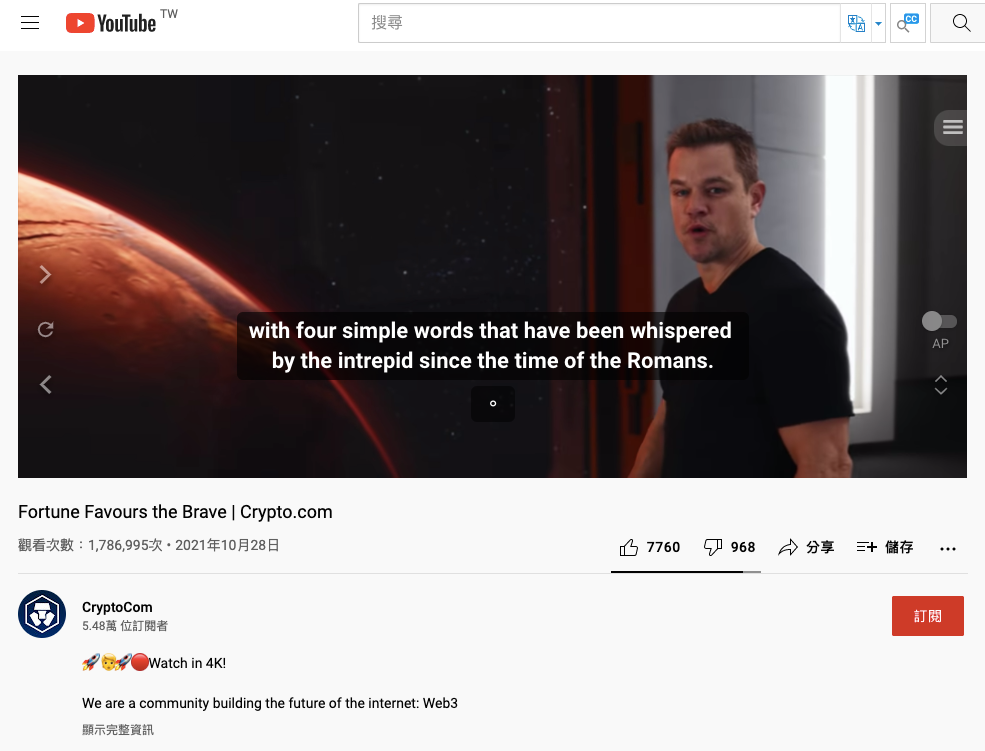
Task: Subscribe with the red 訂閱 button
Action: 927,616
